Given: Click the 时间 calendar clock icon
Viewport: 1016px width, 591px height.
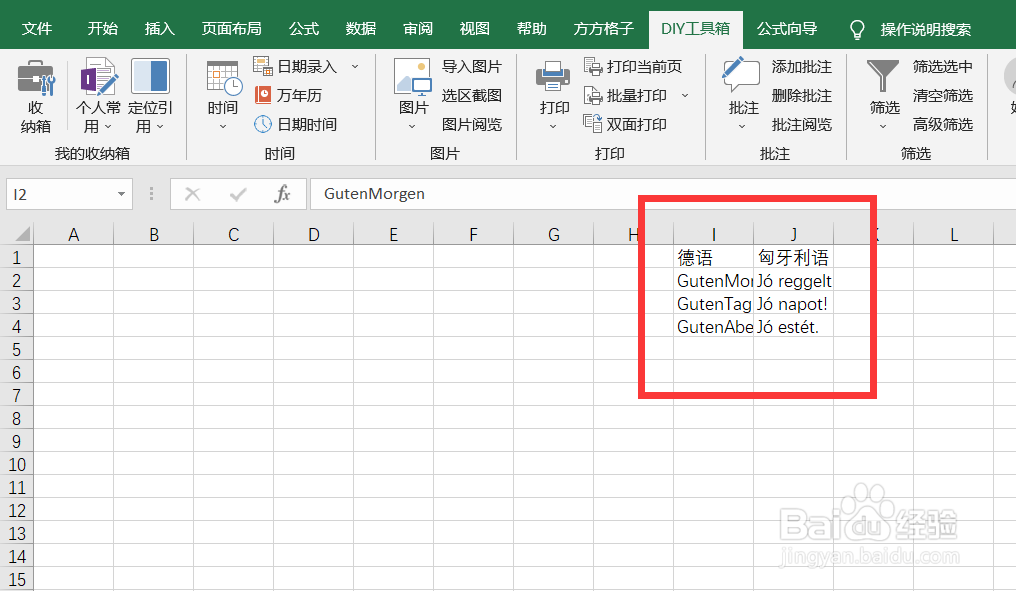Looking at the screenshot, I should point(224,78).
